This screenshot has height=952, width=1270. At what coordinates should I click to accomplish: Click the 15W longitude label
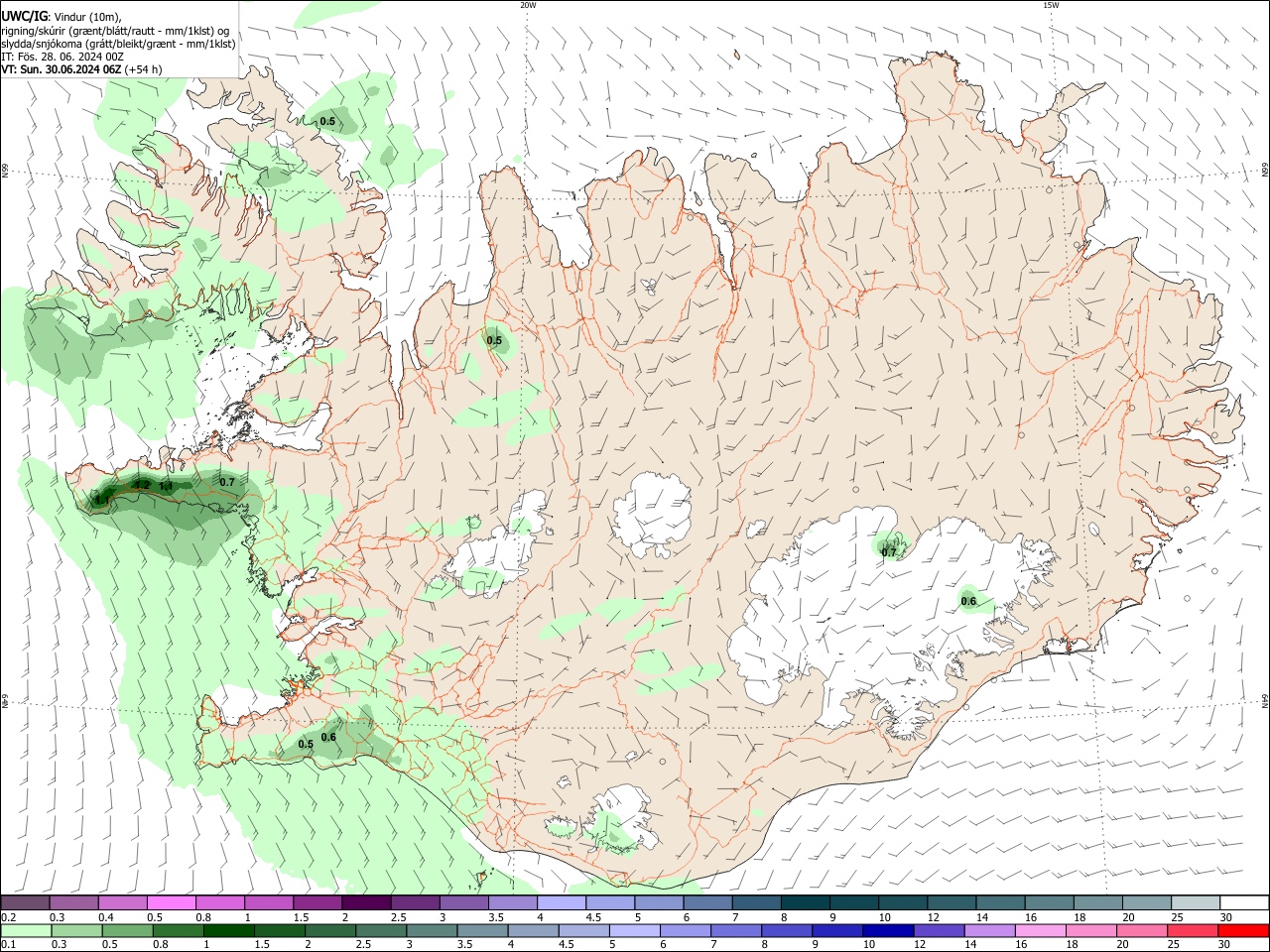[x=1051, y=5]
